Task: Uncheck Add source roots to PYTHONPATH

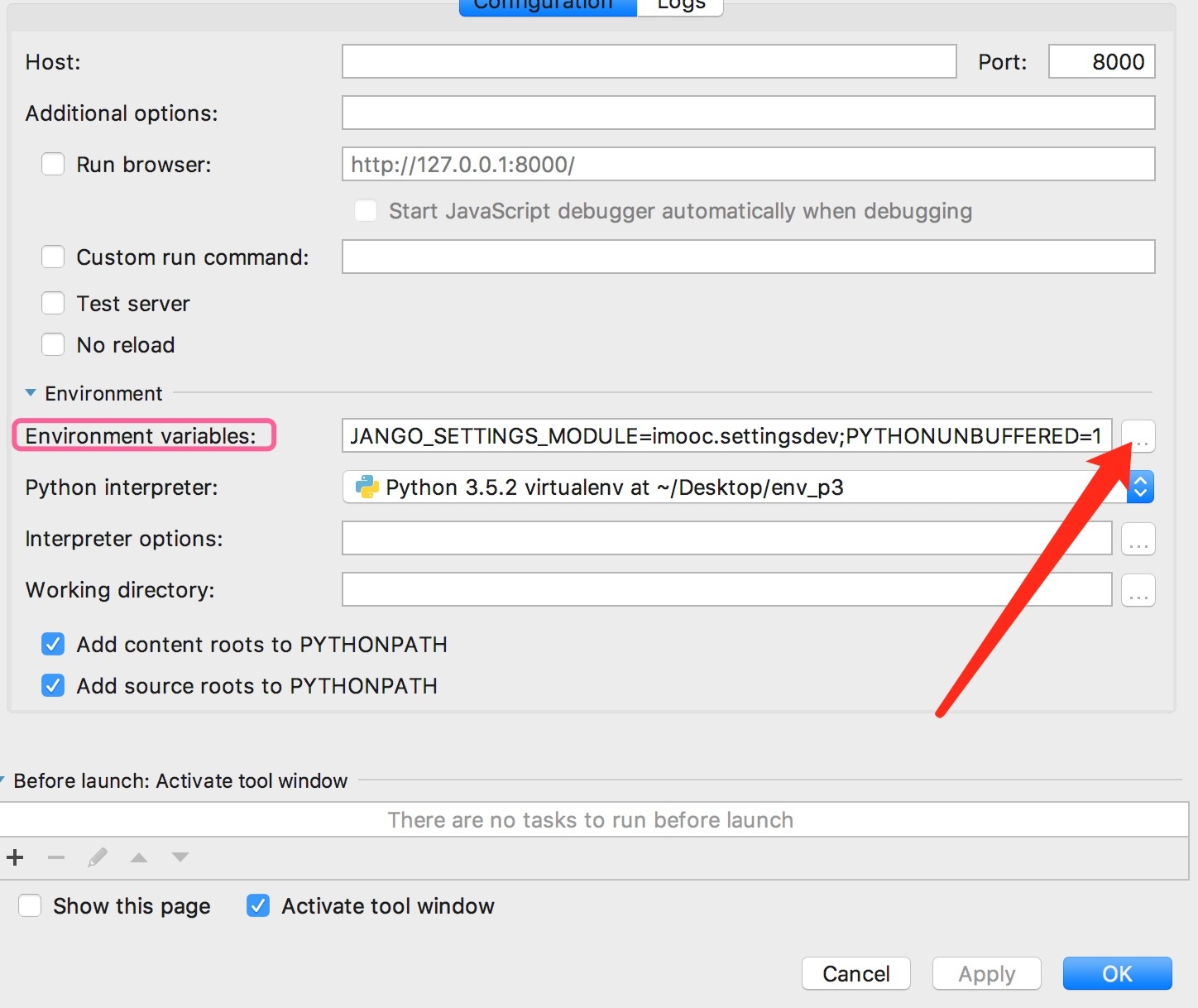Action: 53,686
